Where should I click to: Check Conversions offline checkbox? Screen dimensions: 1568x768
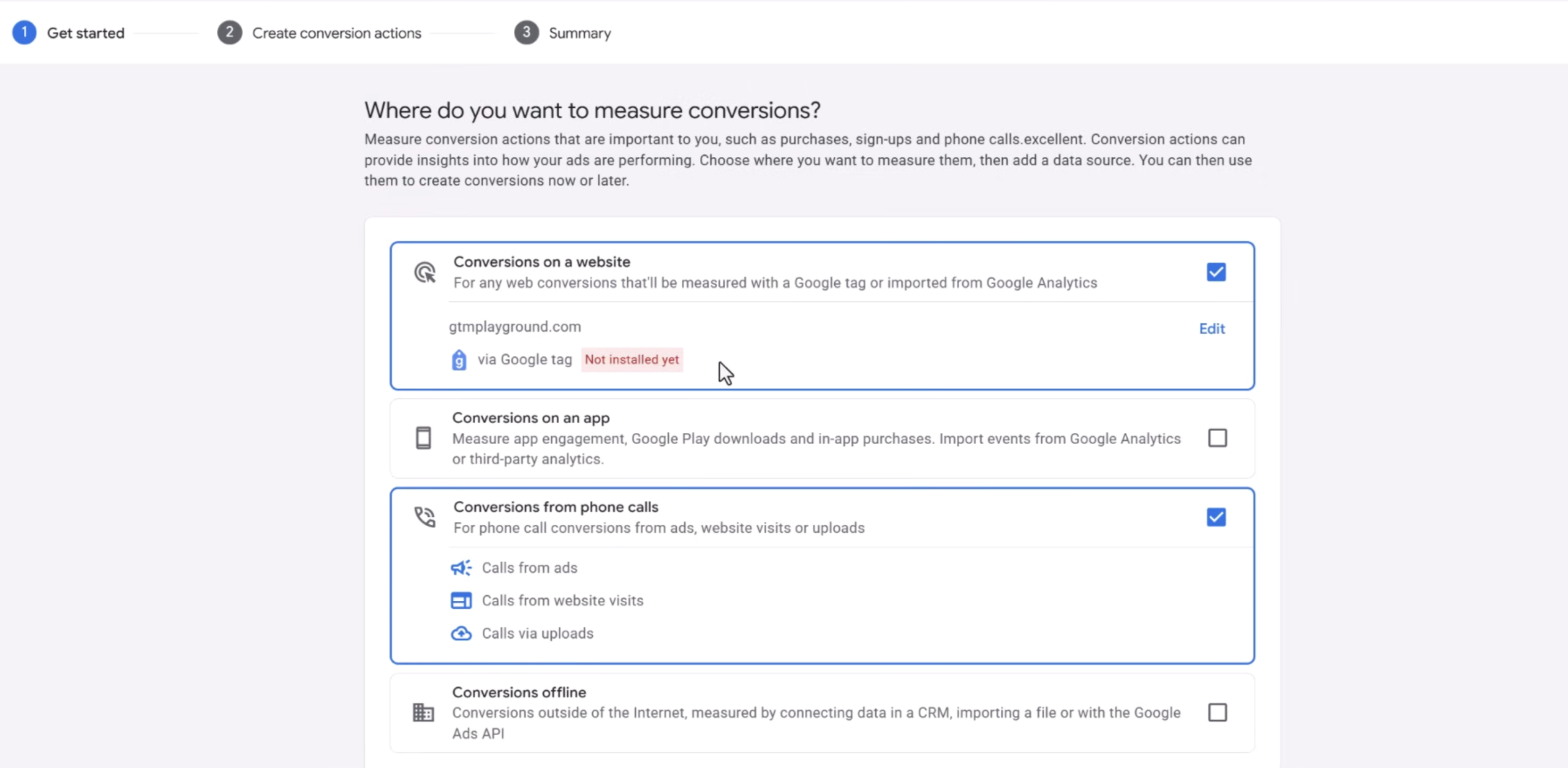coord(1218,712)
